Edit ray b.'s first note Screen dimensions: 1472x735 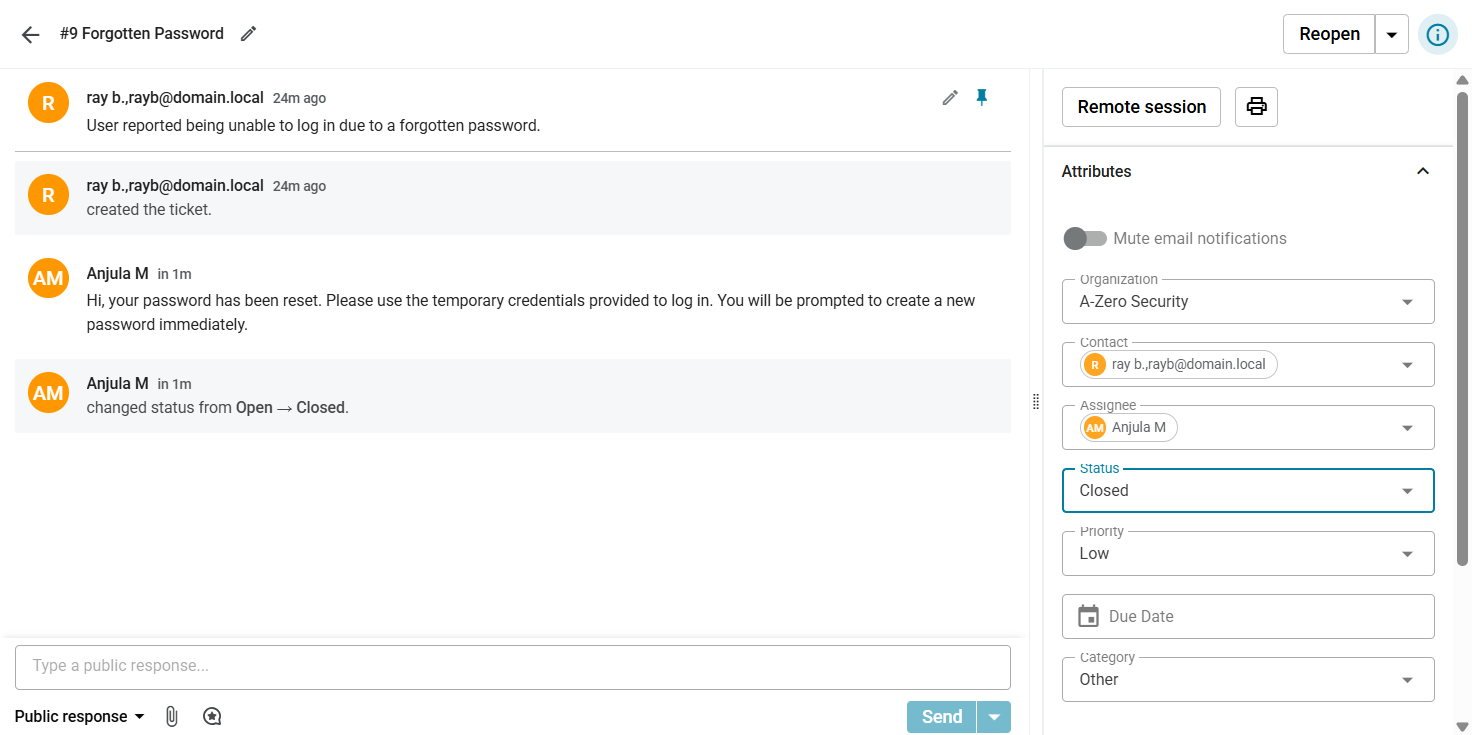950,97
